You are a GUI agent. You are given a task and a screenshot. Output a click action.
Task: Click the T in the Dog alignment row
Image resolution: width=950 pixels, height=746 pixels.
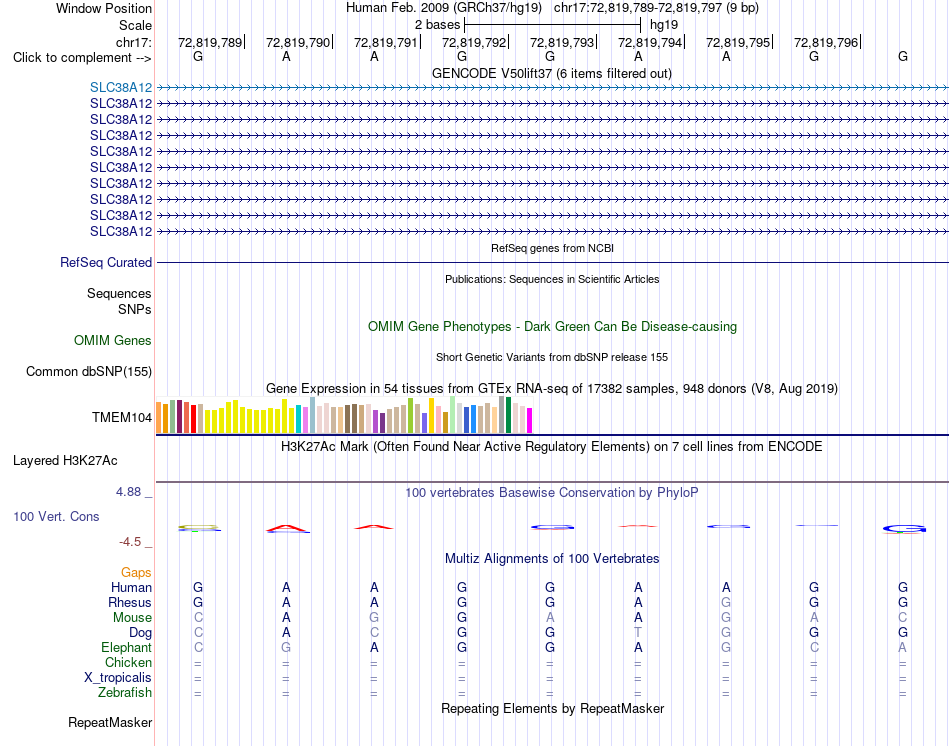[638, 633]
